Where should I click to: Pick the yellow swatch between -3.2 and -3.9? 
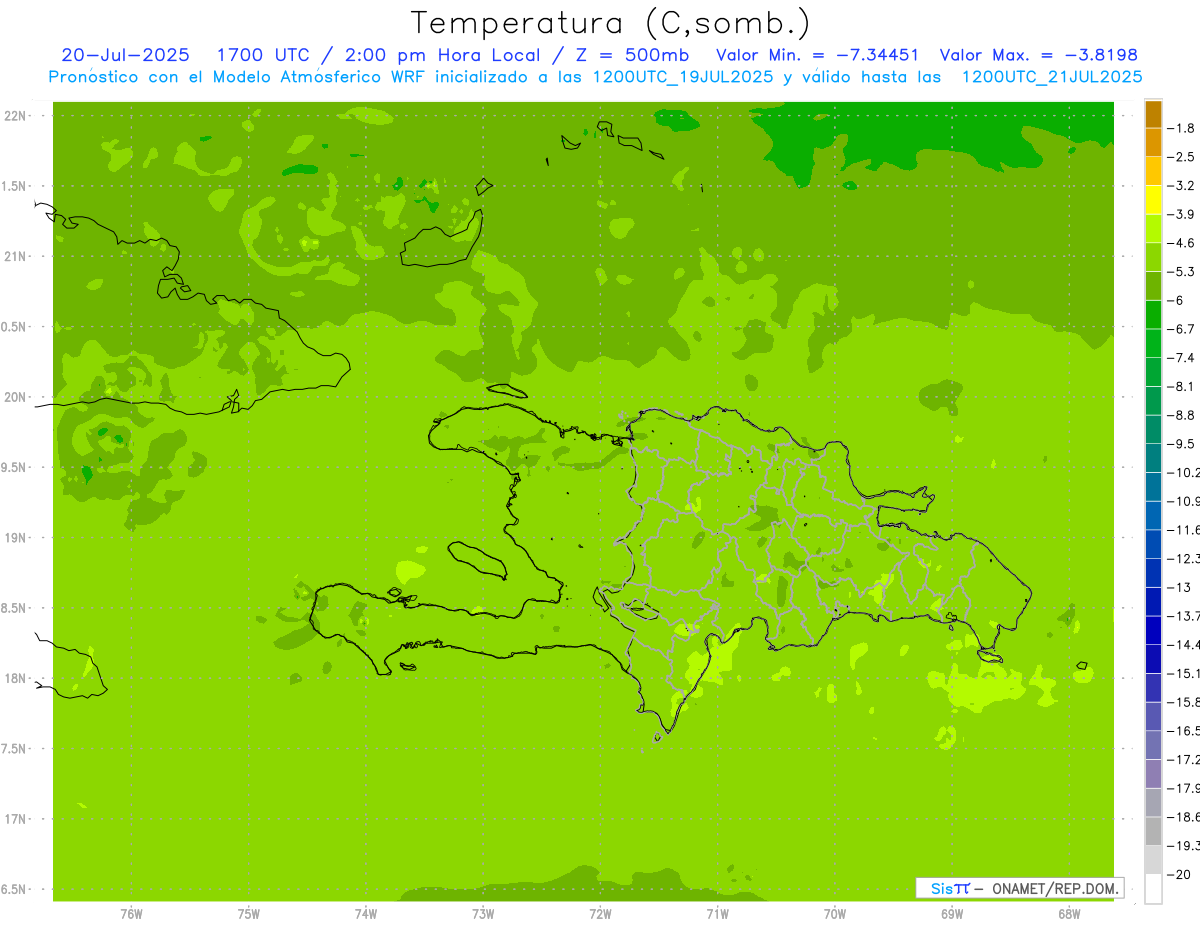click(x=1153, y=200)
